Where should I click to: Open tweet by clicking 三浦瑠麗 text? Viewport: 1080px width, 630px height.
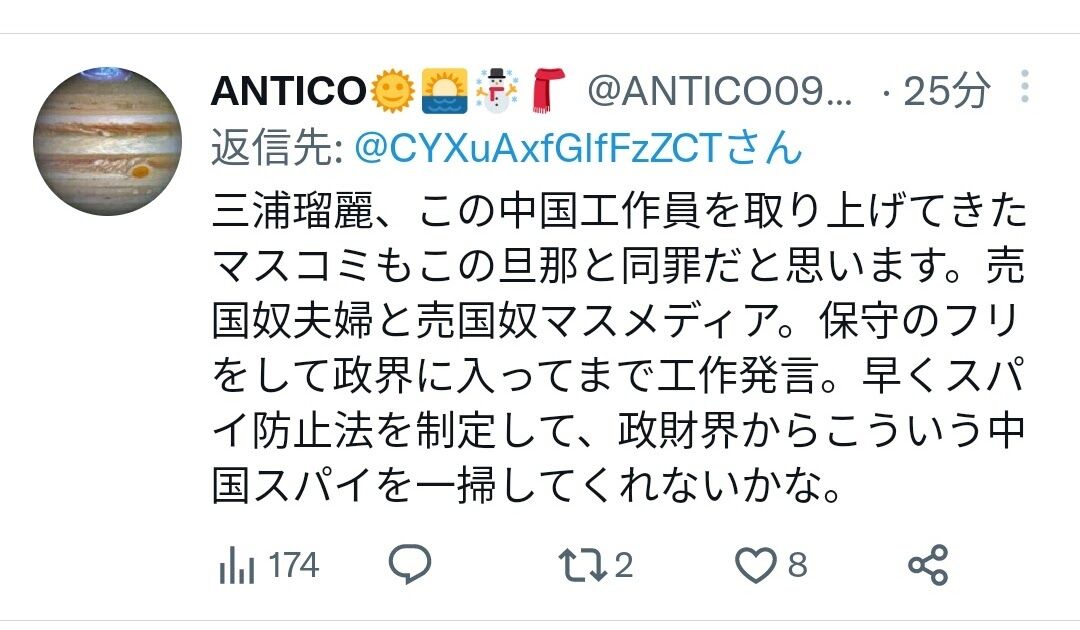coord(292,211)
